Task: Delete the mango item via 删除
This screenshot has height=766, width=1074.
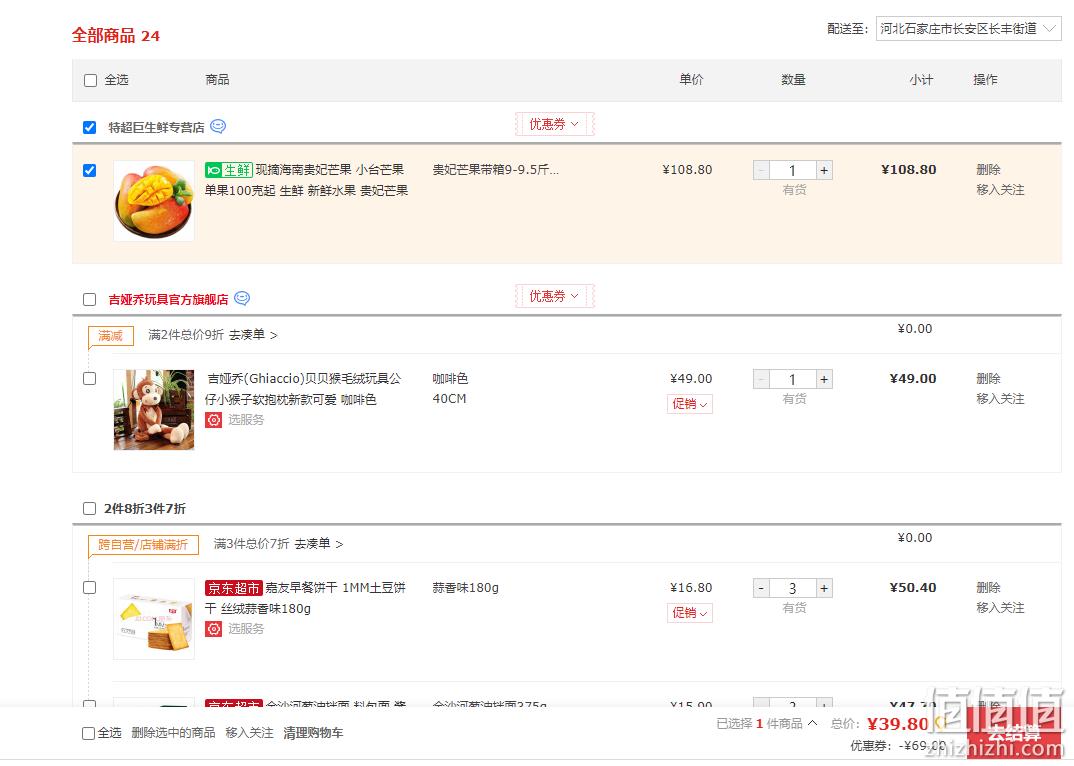Action: pos(988,170)
